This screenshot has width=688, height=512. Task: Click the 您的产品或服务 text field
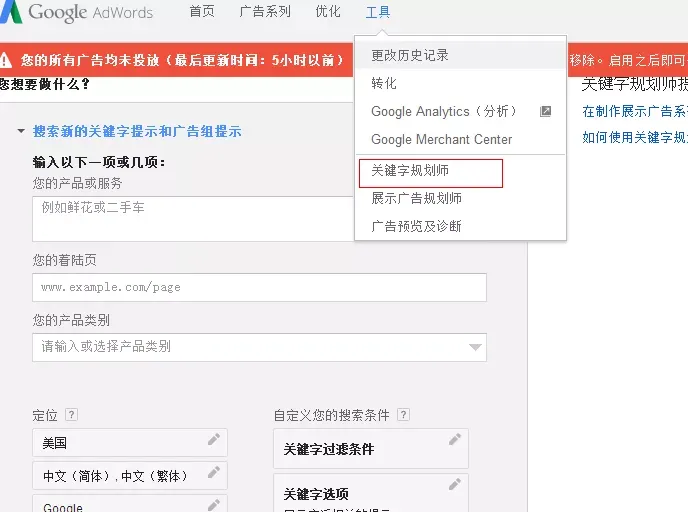coord(193,218)
